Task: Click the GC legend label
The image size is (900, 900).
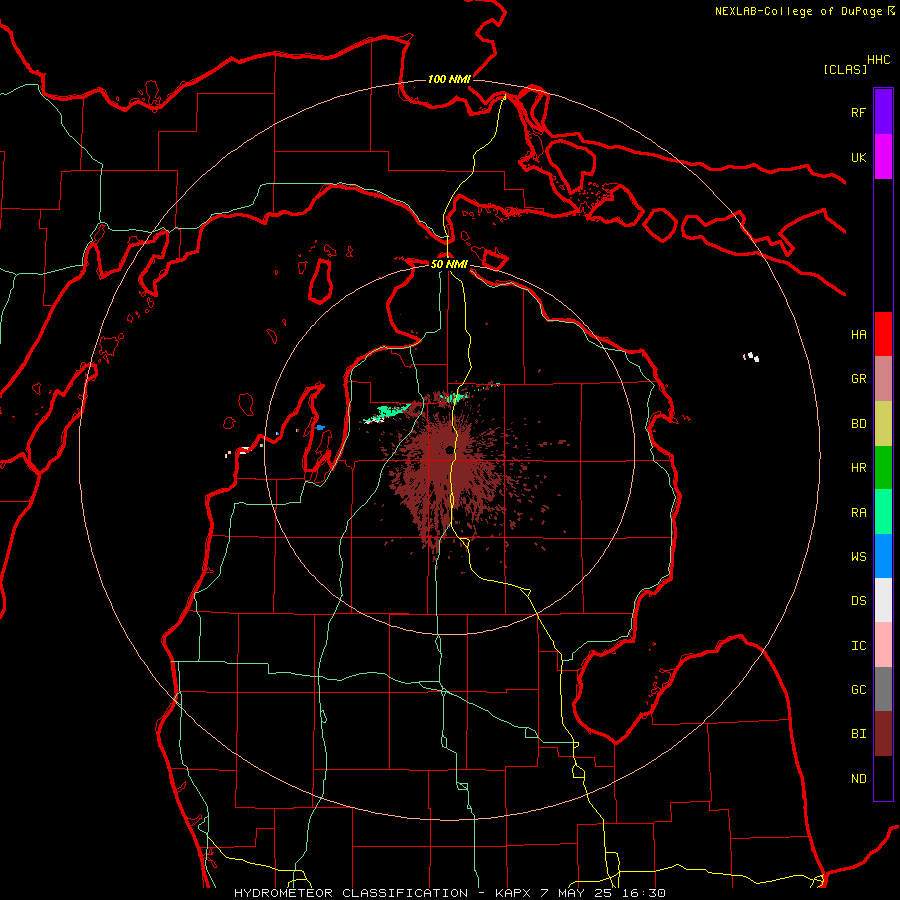Action: pyautogui.click(x=858, y=690)
